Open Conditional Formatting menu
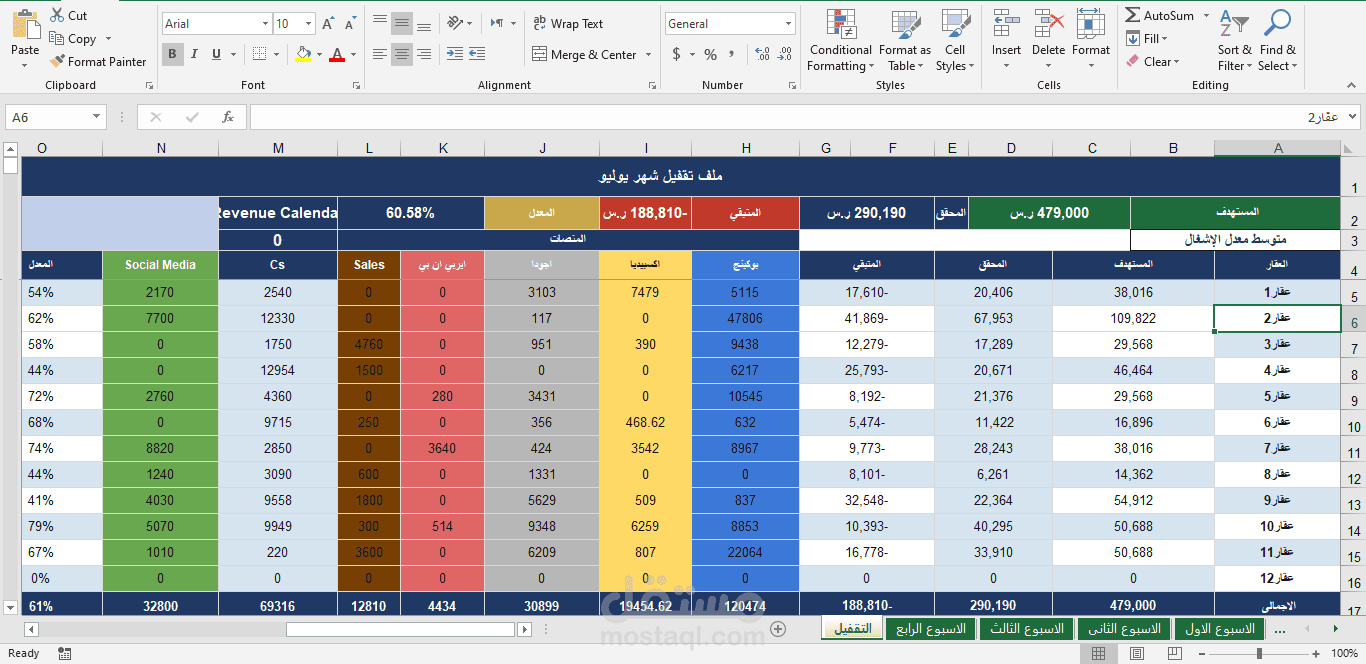The image size is (1366, 664). coord(840,41)
